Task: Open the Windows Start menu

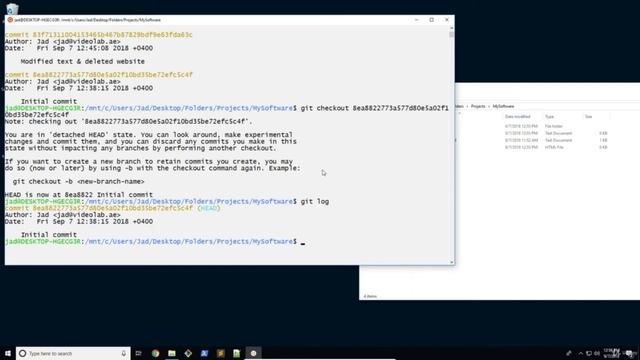Action: (x=8, y=353)
